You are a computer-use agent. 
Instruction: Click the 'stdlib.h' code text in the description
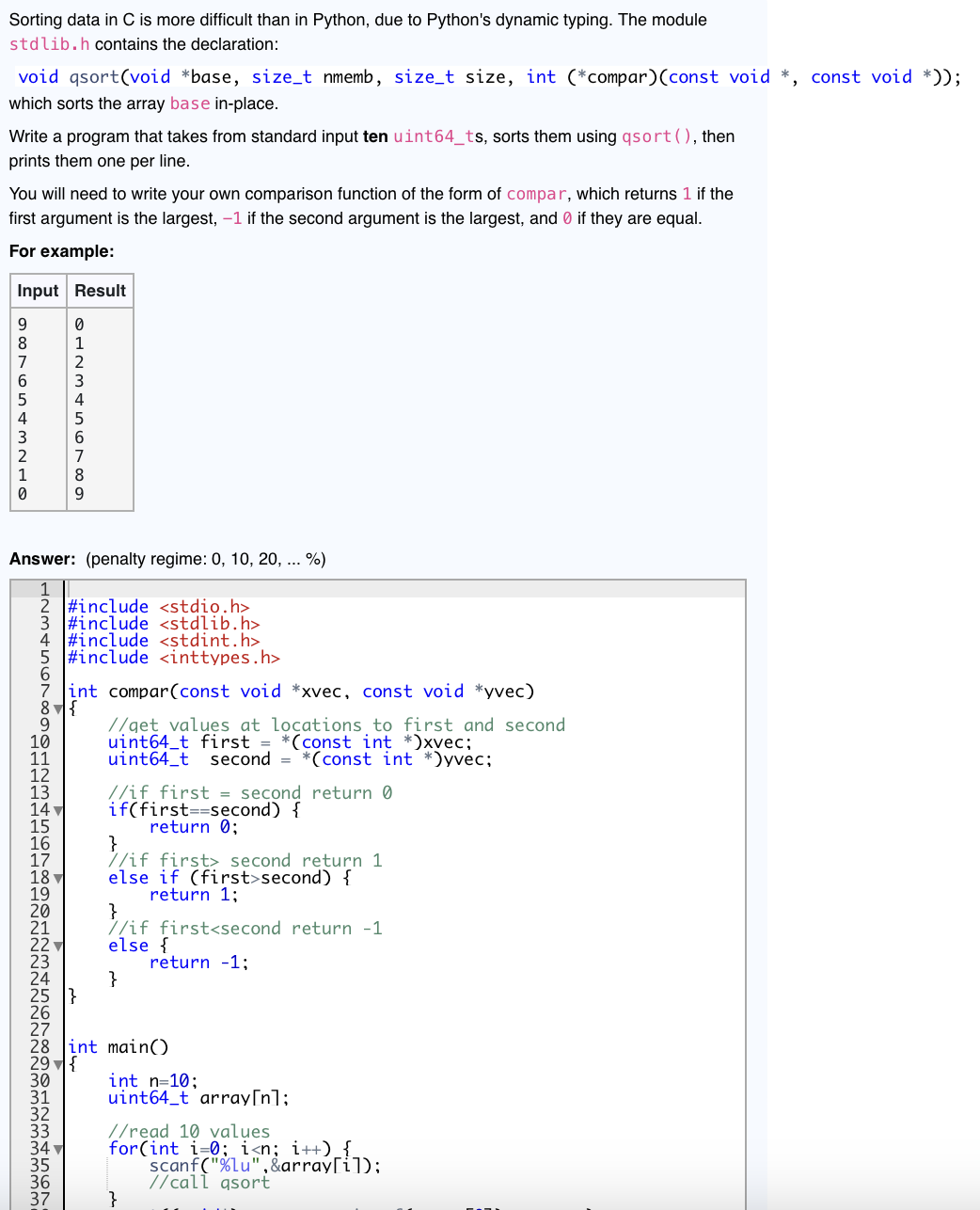click(50, 44)
